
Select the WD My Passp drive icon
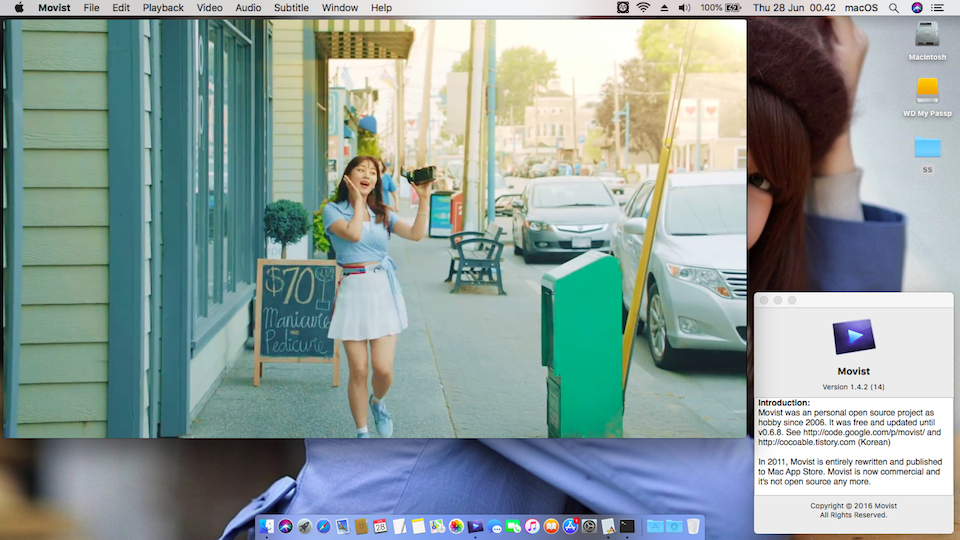click(927, 91)
